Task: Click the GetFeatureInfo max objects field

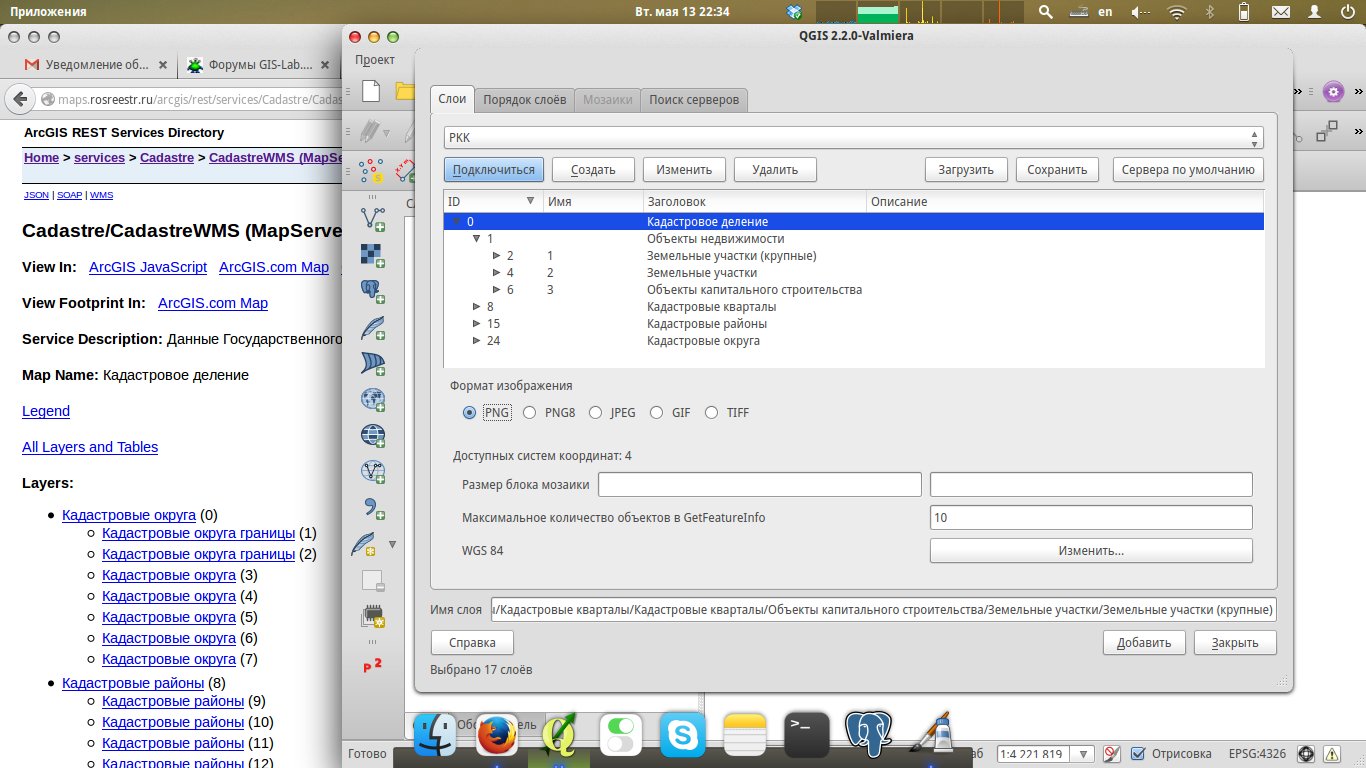Action: pos(1091,518)
